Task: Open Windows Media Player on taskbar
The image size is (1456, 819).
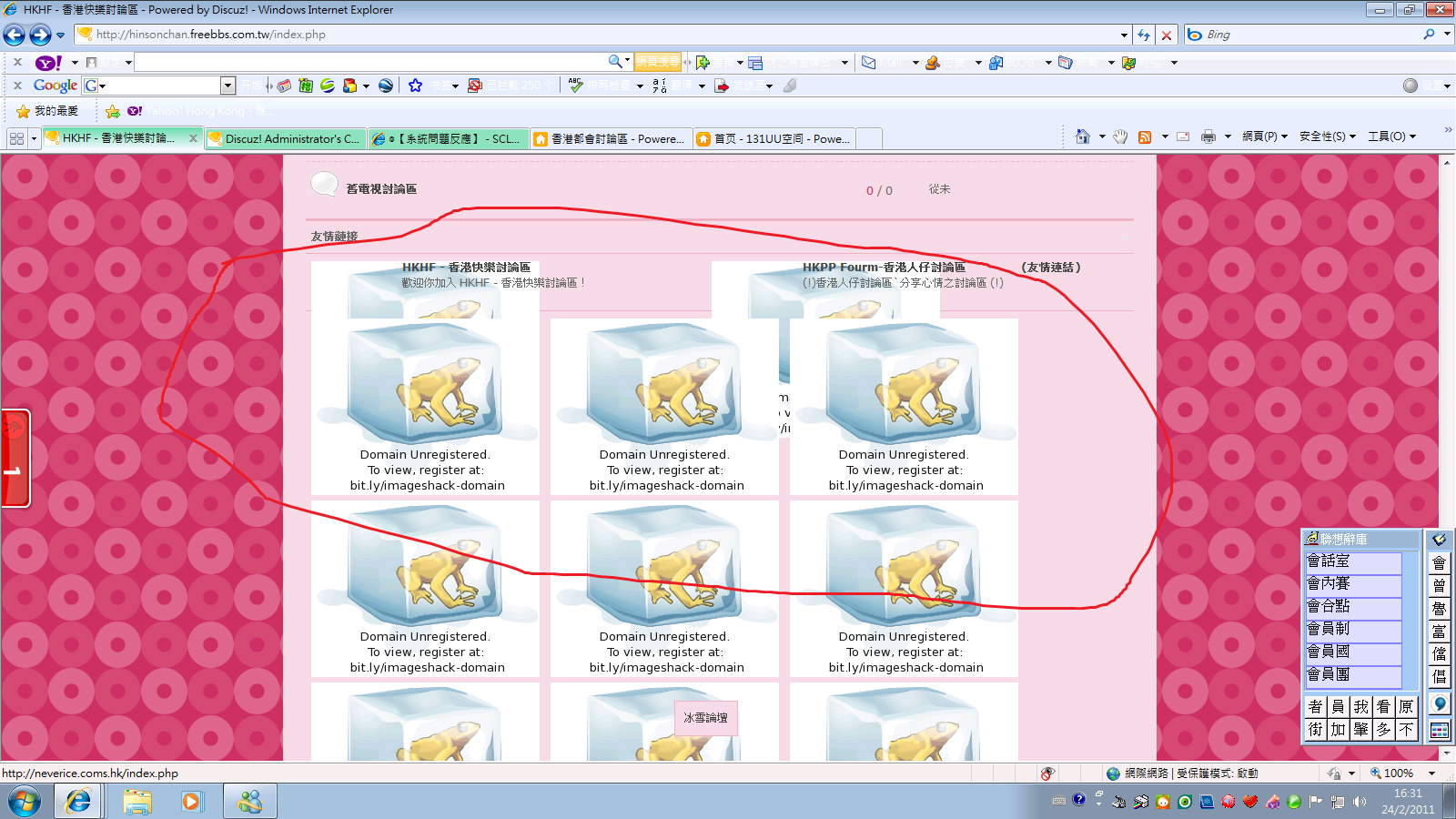Action: tap(191, 802)
